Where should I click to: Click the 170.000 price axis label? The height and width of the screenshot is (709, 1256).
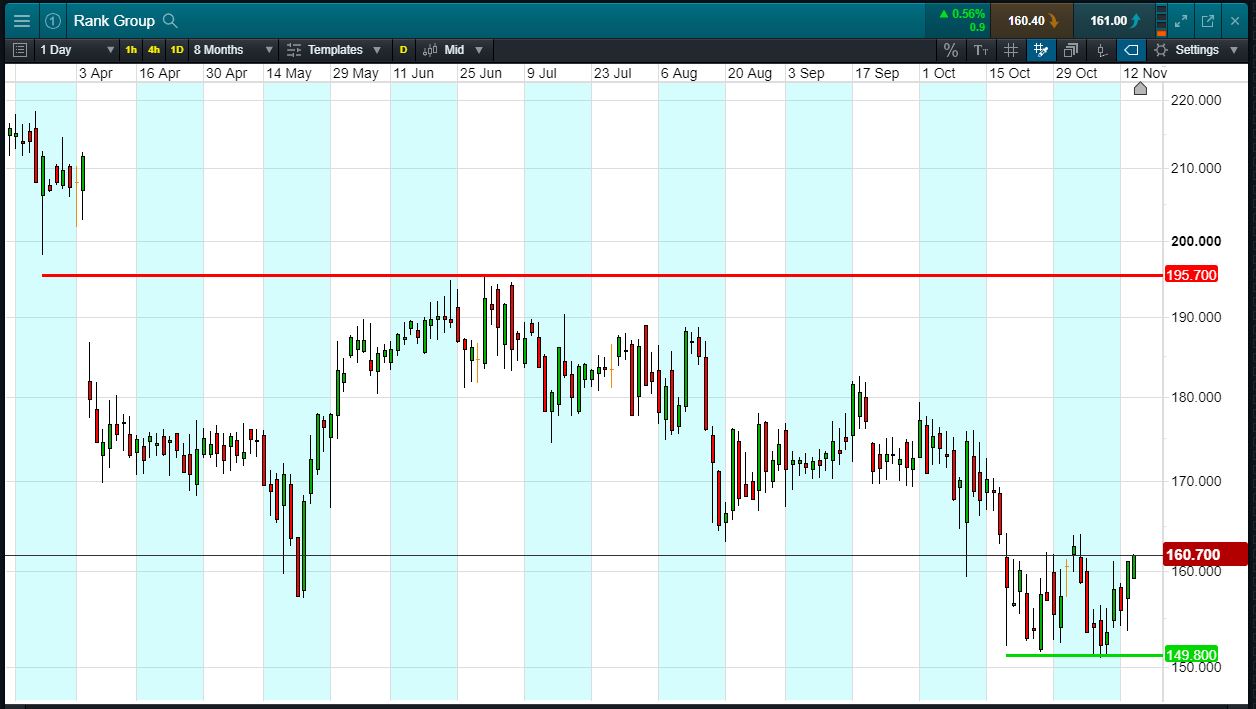1195,481
